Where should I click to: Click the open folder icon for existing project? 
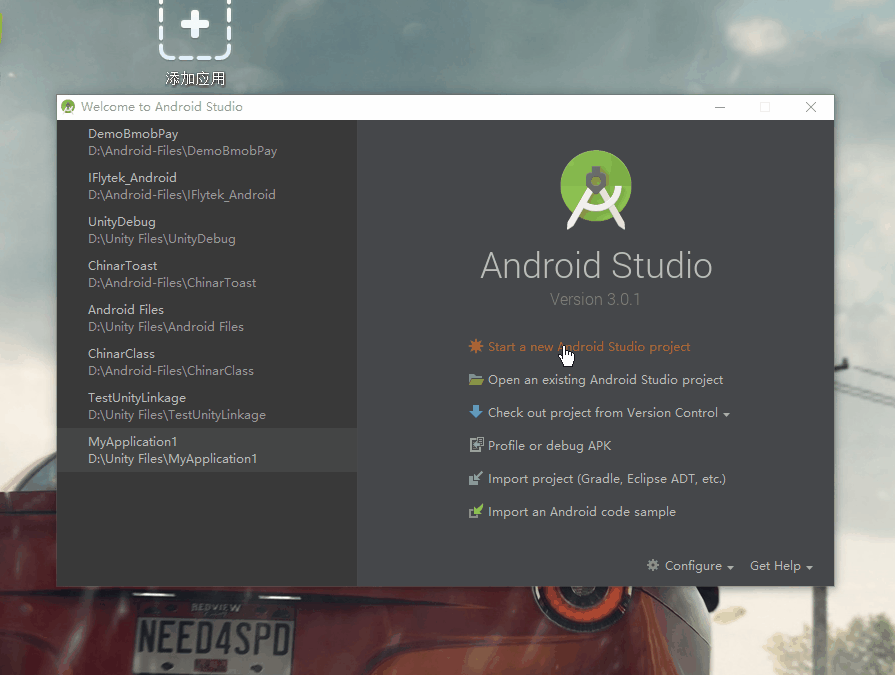[475, 379]
